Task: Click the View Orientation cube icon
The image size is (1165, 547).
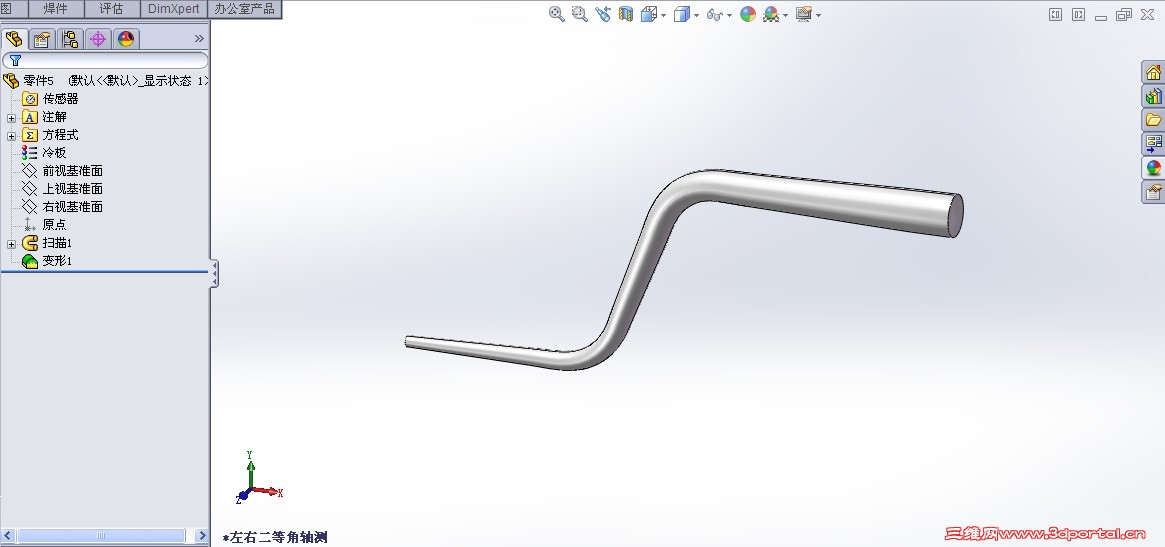Action: coord(649,14)
